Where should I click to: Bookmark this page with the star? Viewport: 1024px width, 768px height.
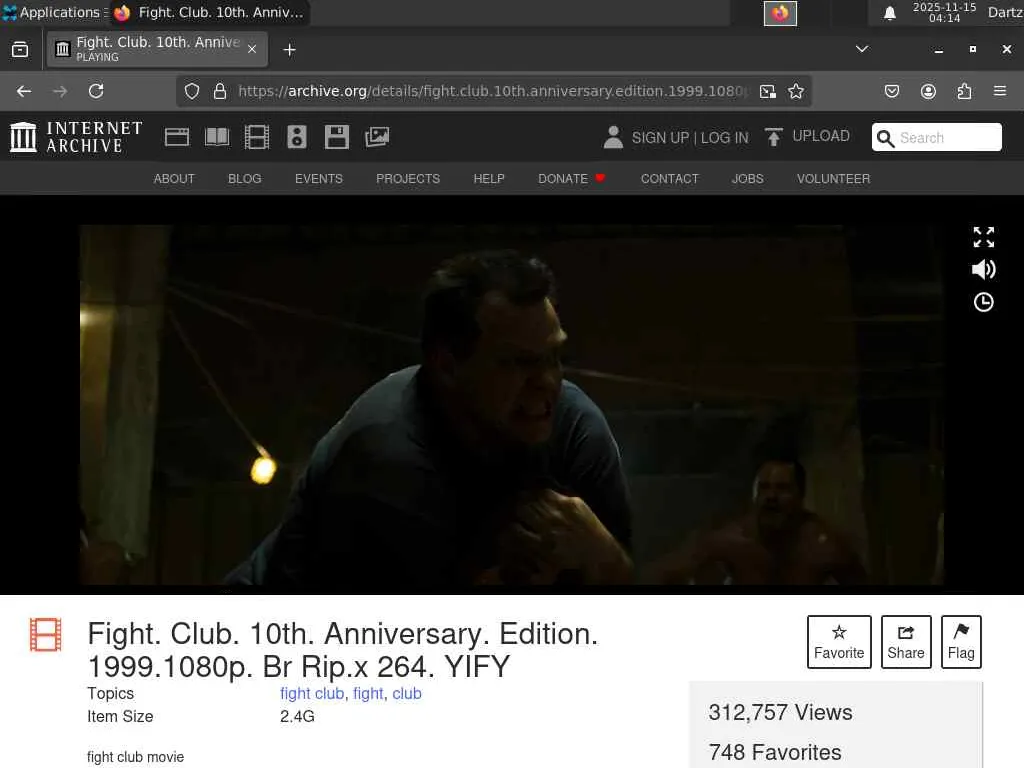point(795,91)
